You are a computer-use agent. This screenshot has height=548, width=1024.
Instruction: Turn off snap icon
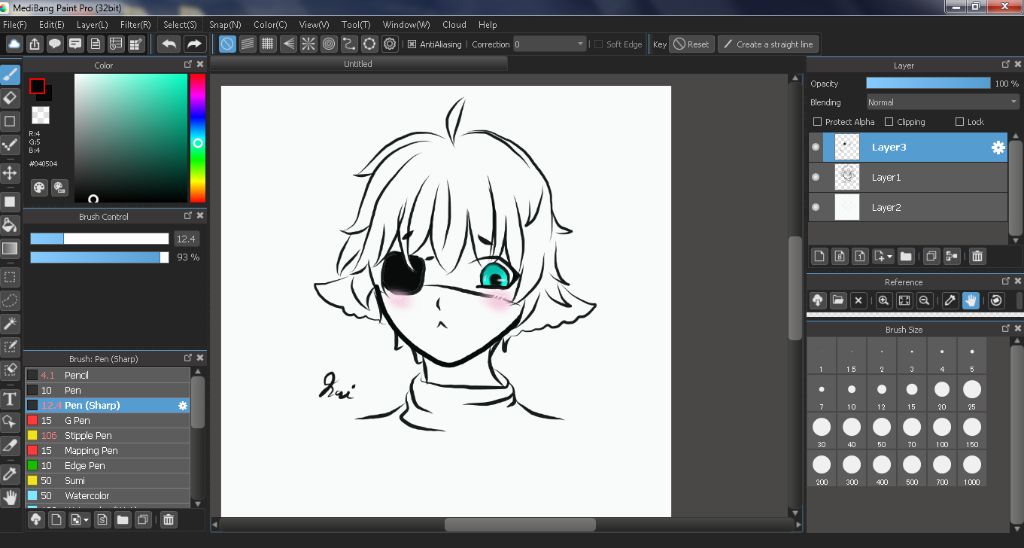pyautogui.click(x=227, y=44)
